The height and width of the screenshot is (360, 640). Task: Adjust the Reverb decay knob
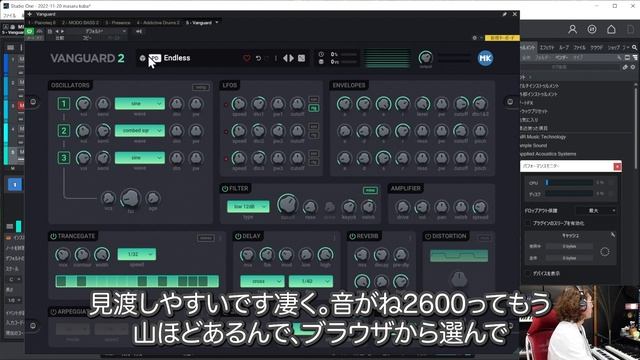pos(381,255)
